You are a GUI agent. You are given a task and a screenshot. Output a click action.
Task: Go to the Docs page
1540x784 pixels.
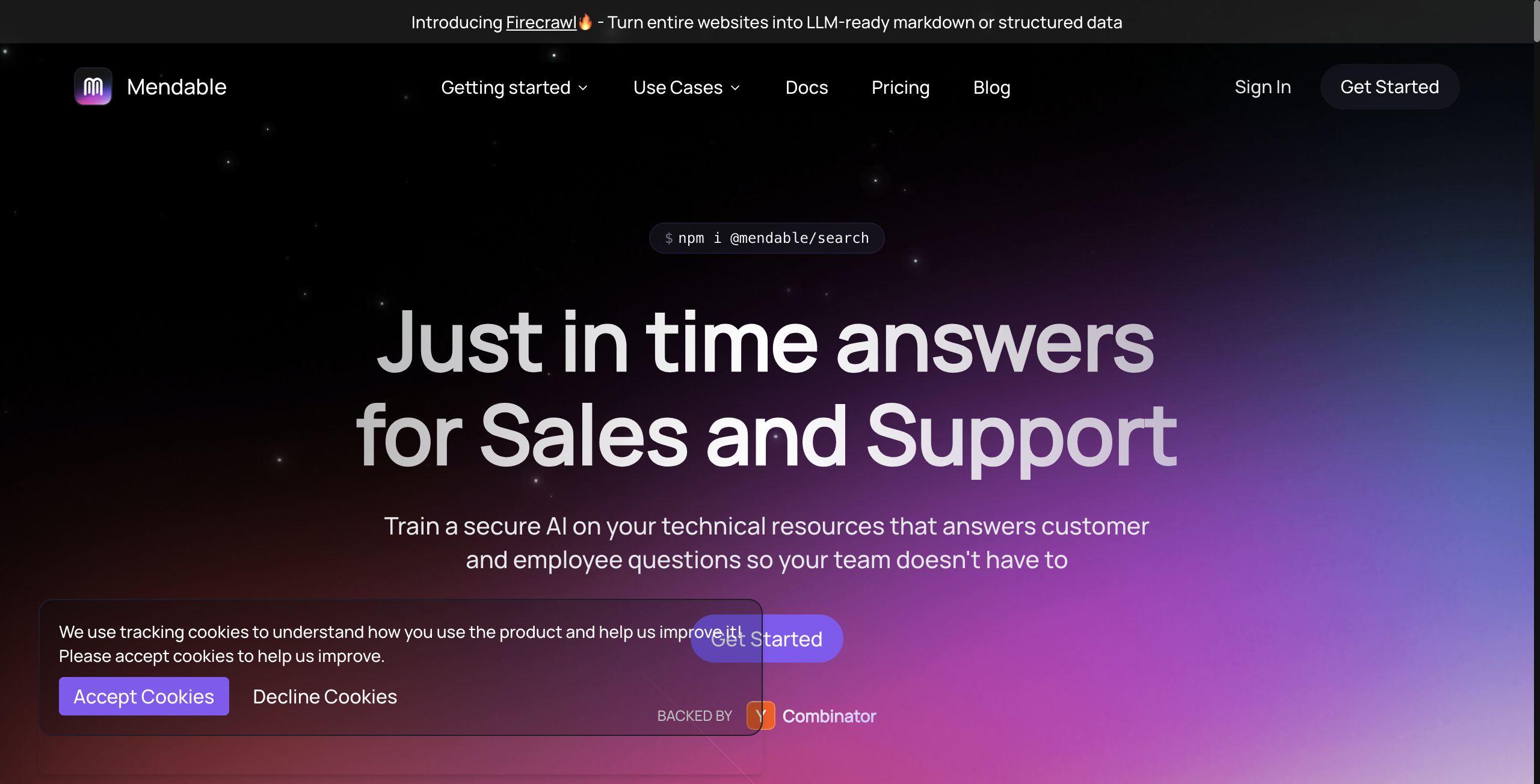point(807,87)
